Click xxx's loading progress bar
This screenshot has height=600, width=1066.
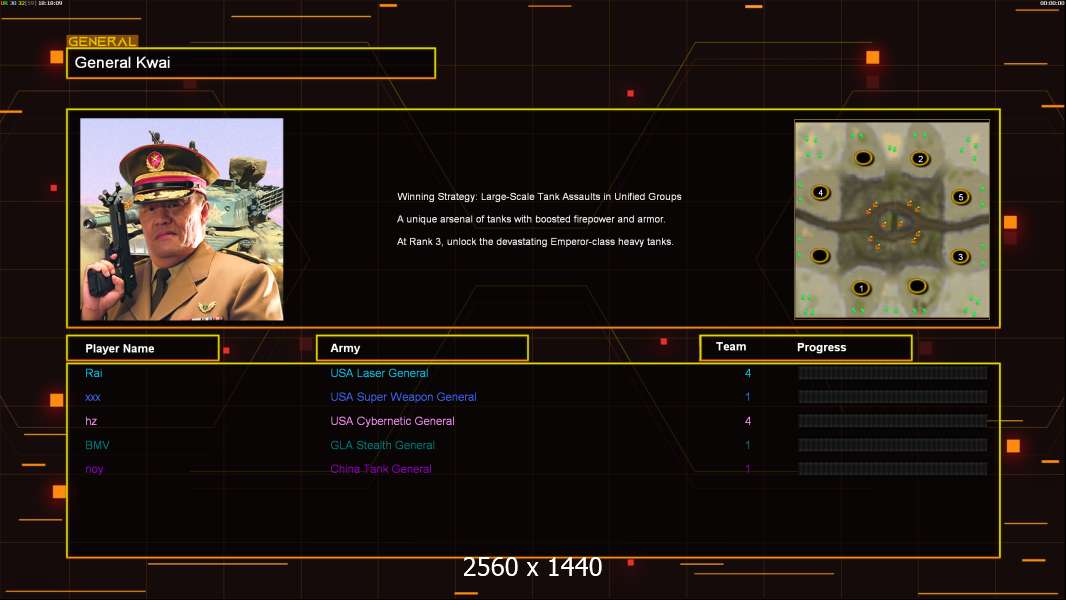(x=893, y=397)
